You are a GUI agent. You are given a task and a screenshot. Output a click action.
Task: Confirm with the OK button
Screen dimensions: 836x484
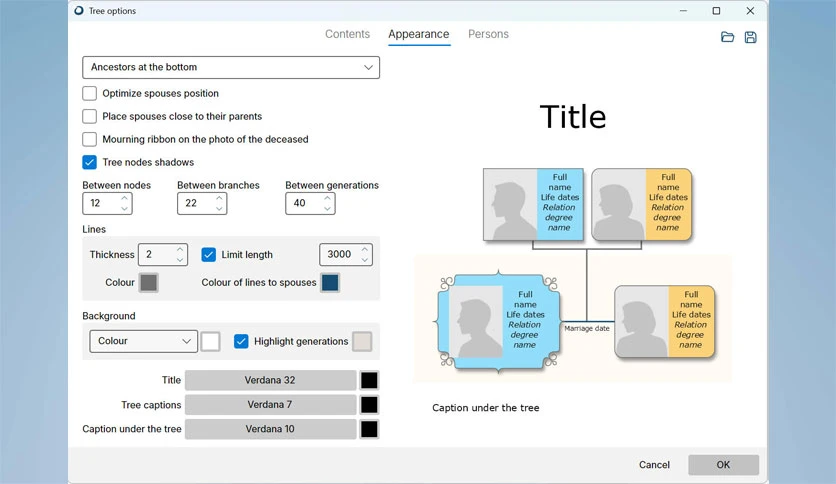pos(723,465)
